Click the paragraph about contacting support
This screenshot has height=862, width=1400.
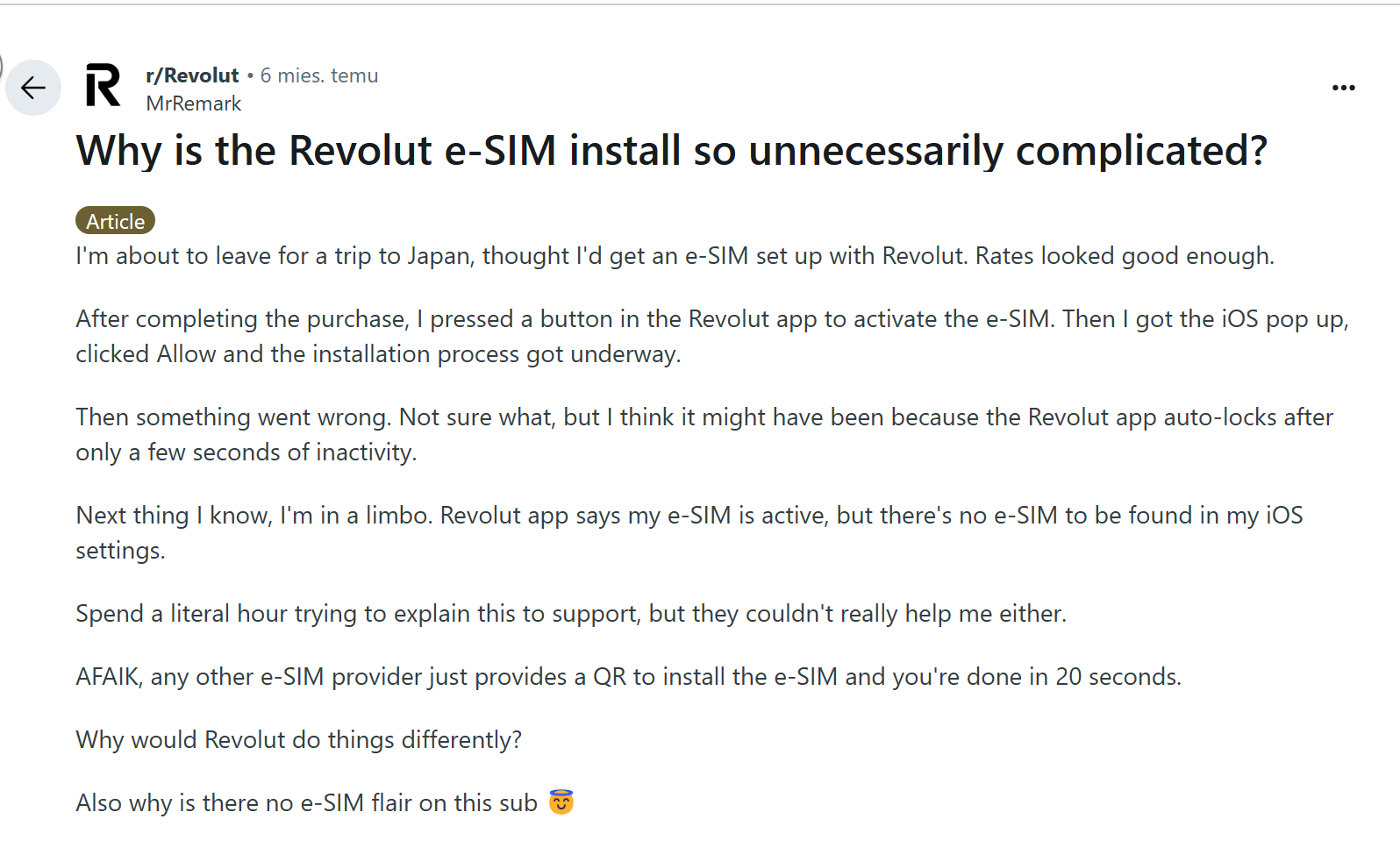pyautogui.click(x=570, y=613)
